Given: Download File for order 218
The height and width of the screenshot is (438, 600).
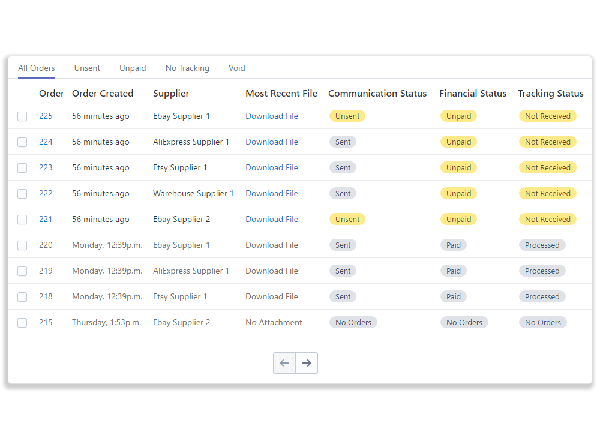Looking at the screenshot, I should 272,296.
